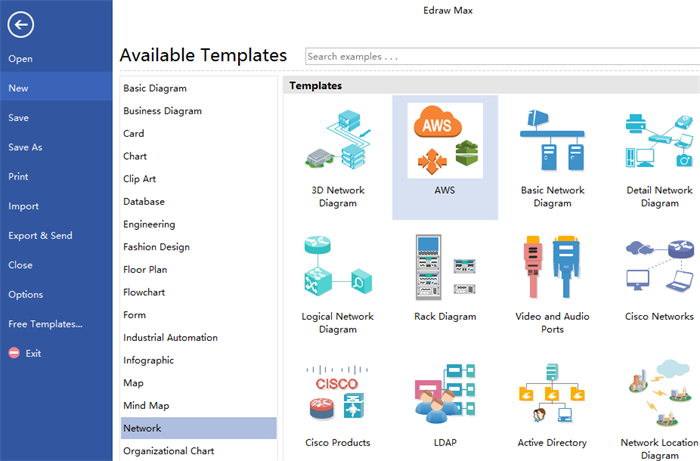Image resolution: width=700 pixels, height=461 pixels.
Task: Click Close in the file menu
Action: click(x=20, y=265)
